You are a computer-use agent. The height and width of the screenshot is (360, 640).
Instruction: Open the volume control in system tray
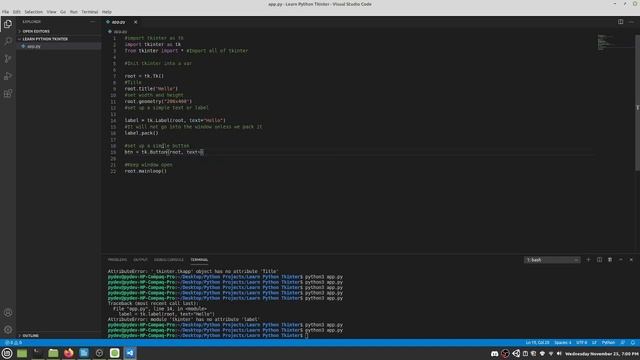coord(559,353)
